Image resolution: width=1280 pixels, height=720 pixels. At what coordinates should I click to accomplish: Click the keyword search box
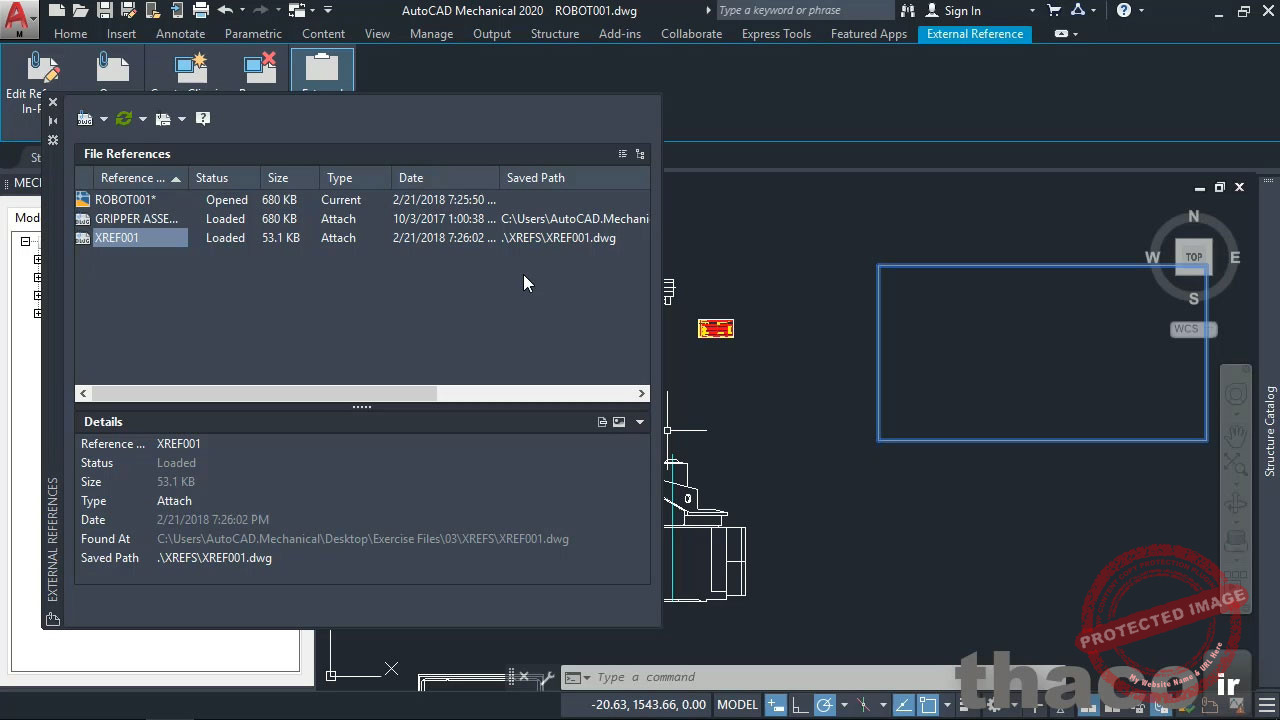(804, 11)
